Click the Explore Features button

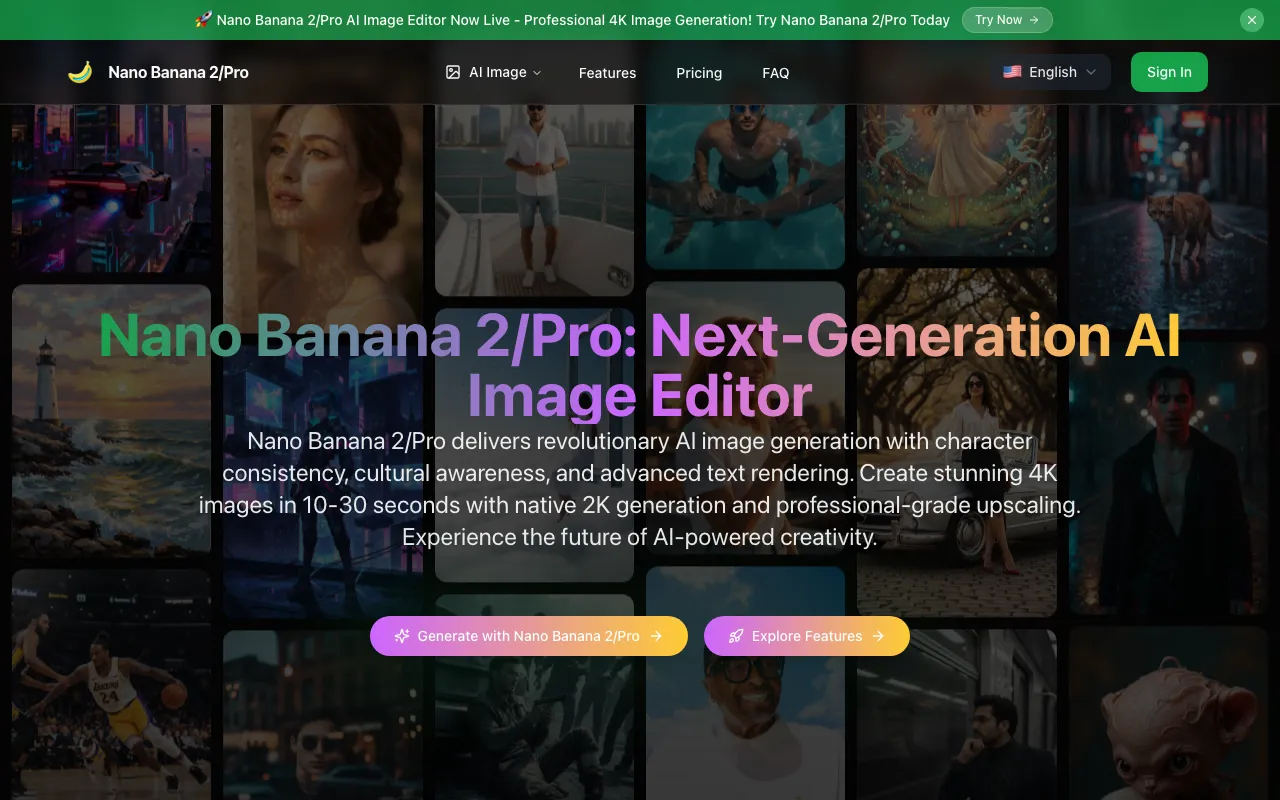807,636
